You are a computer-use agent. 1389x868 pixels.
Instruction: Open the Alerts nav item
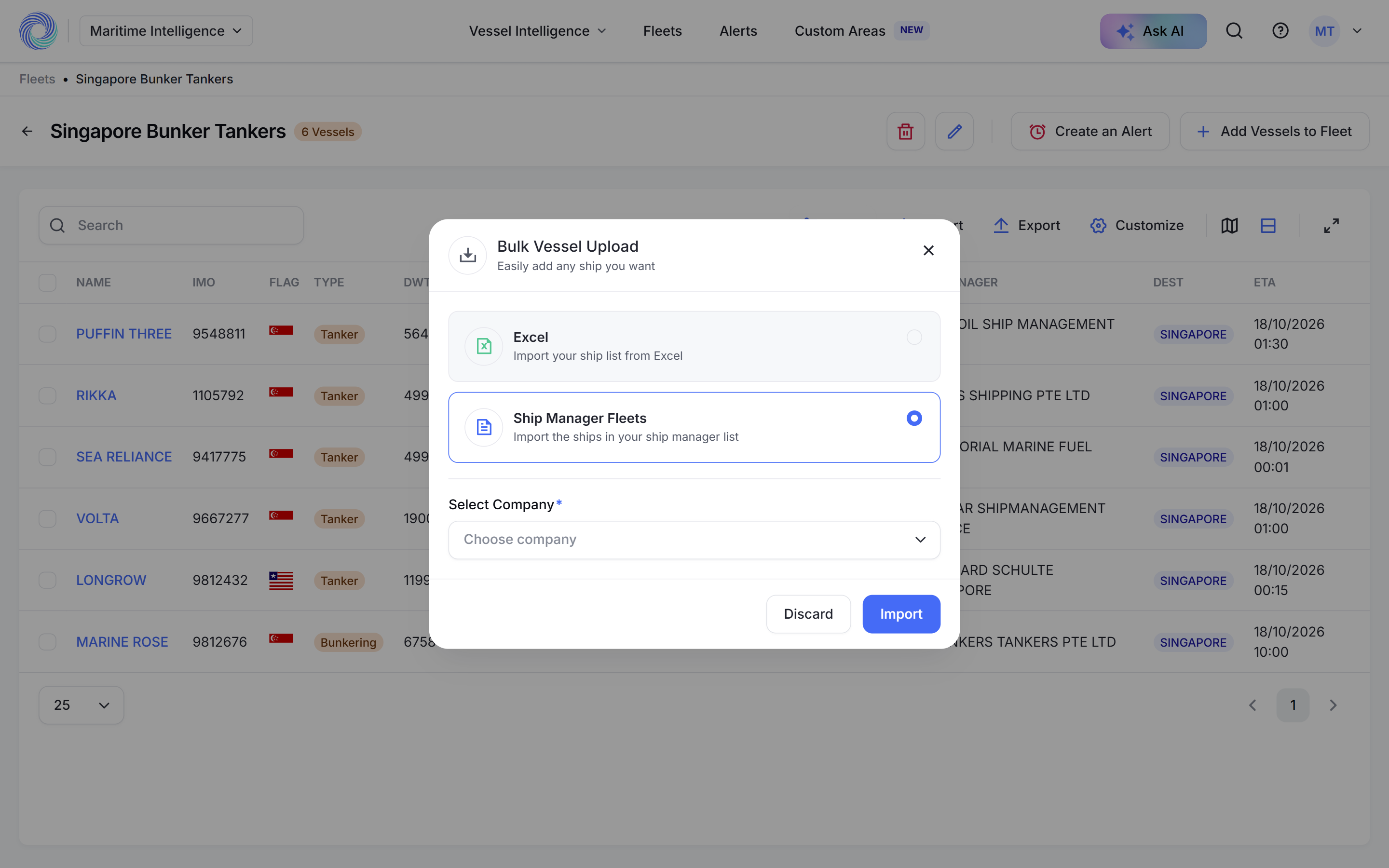[738, 31]
